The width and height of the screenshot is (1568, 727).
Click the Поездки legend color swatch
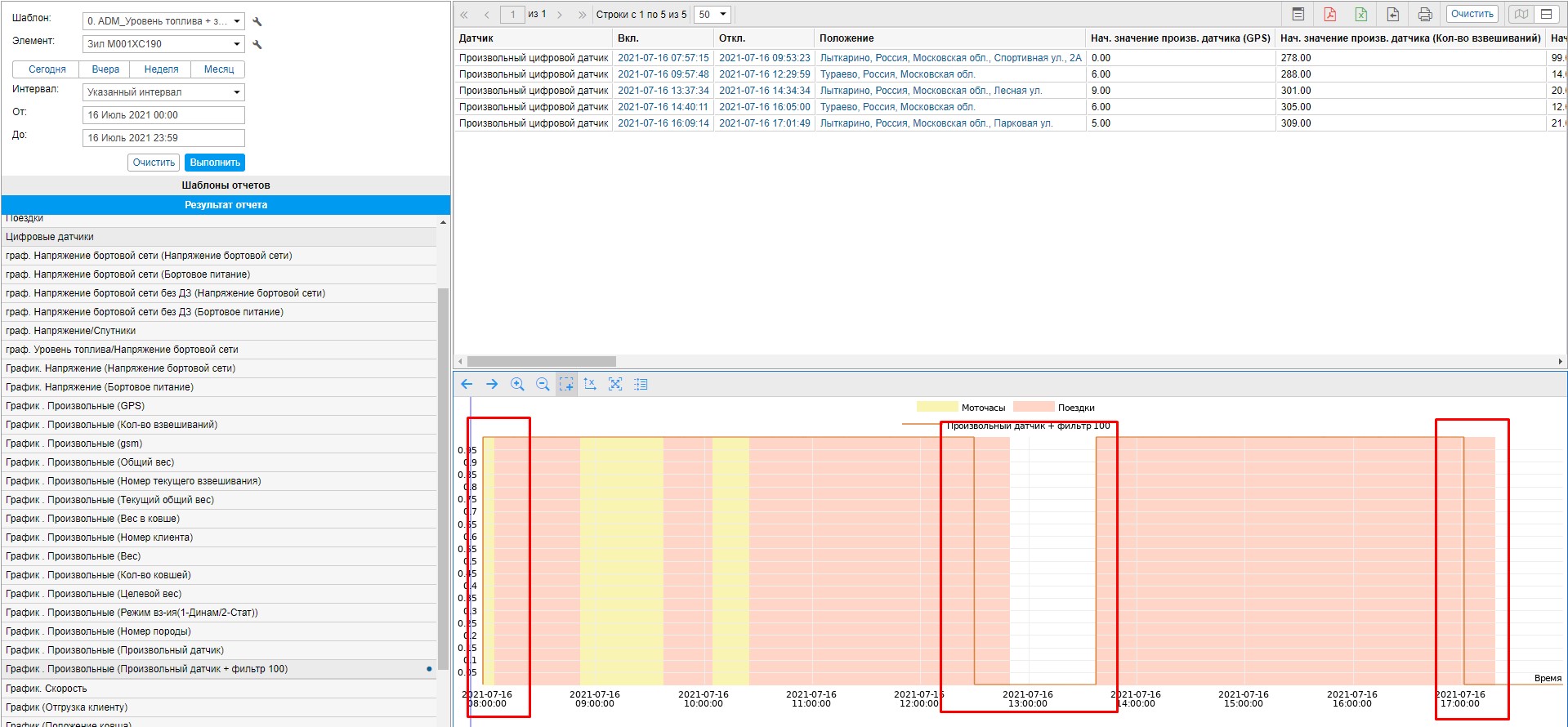pyautogui.click(x=1034, y=407)
